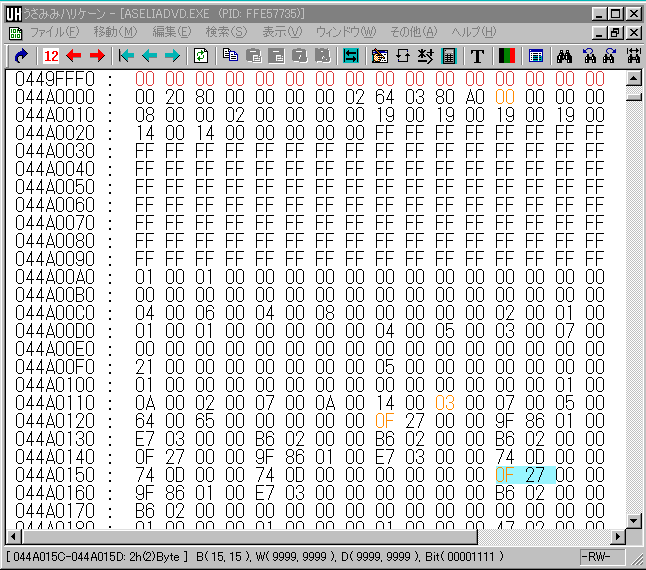
Task: Click the red right arrow toolbar icon
Action: pyautogui.click(x=97, y=56)
